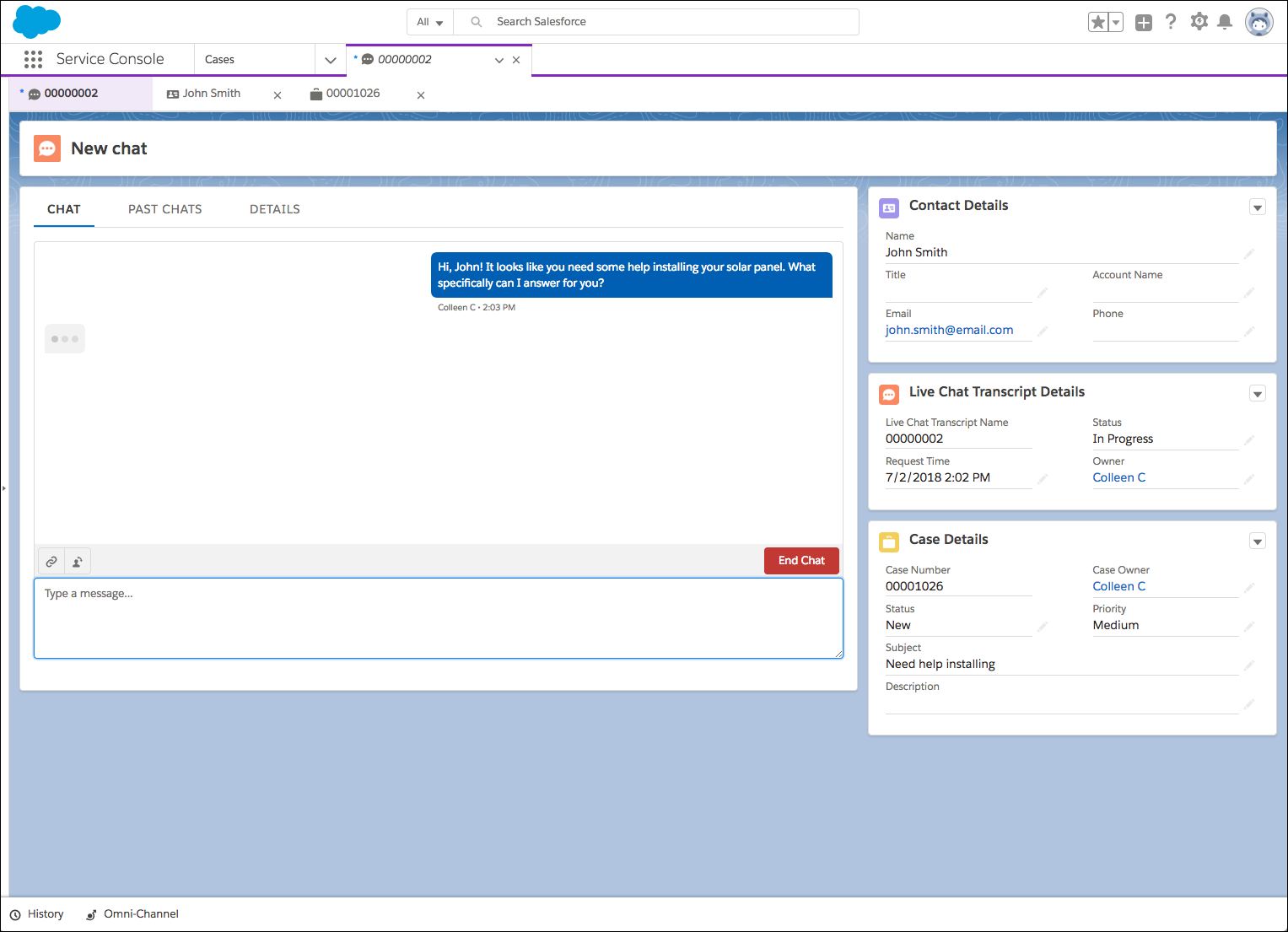Open your profile avatar
The width and height of the screenshot is (1288, 932).
pos(1258,22)
